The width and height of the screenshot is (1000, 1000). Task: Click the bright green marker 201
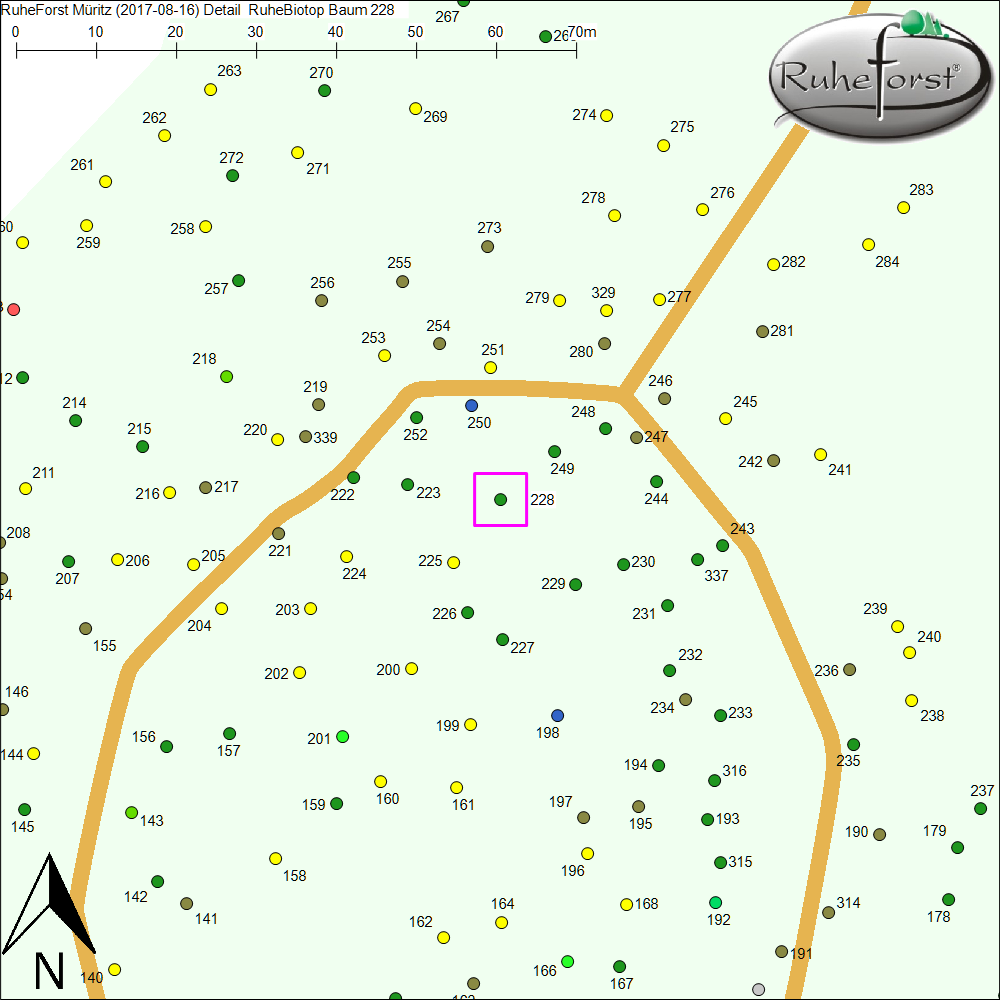pyautogui.click(x=342, y=737)
